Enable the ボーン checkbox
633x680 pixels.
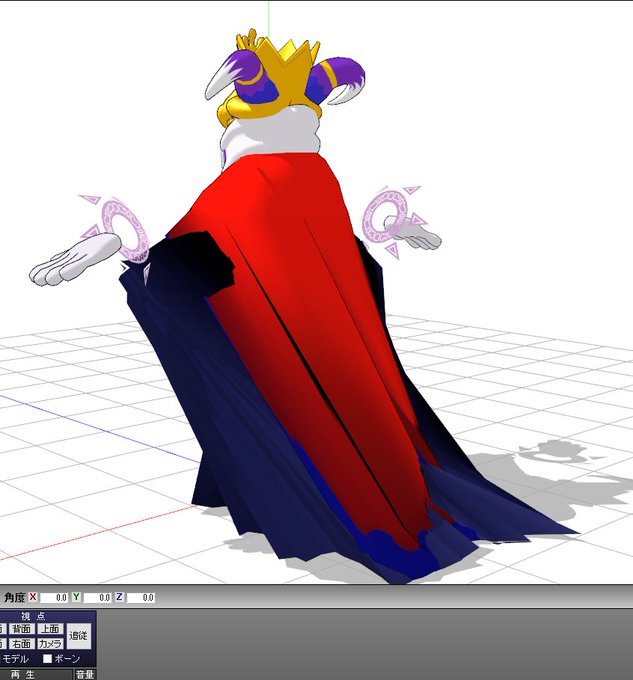point(47,659)
